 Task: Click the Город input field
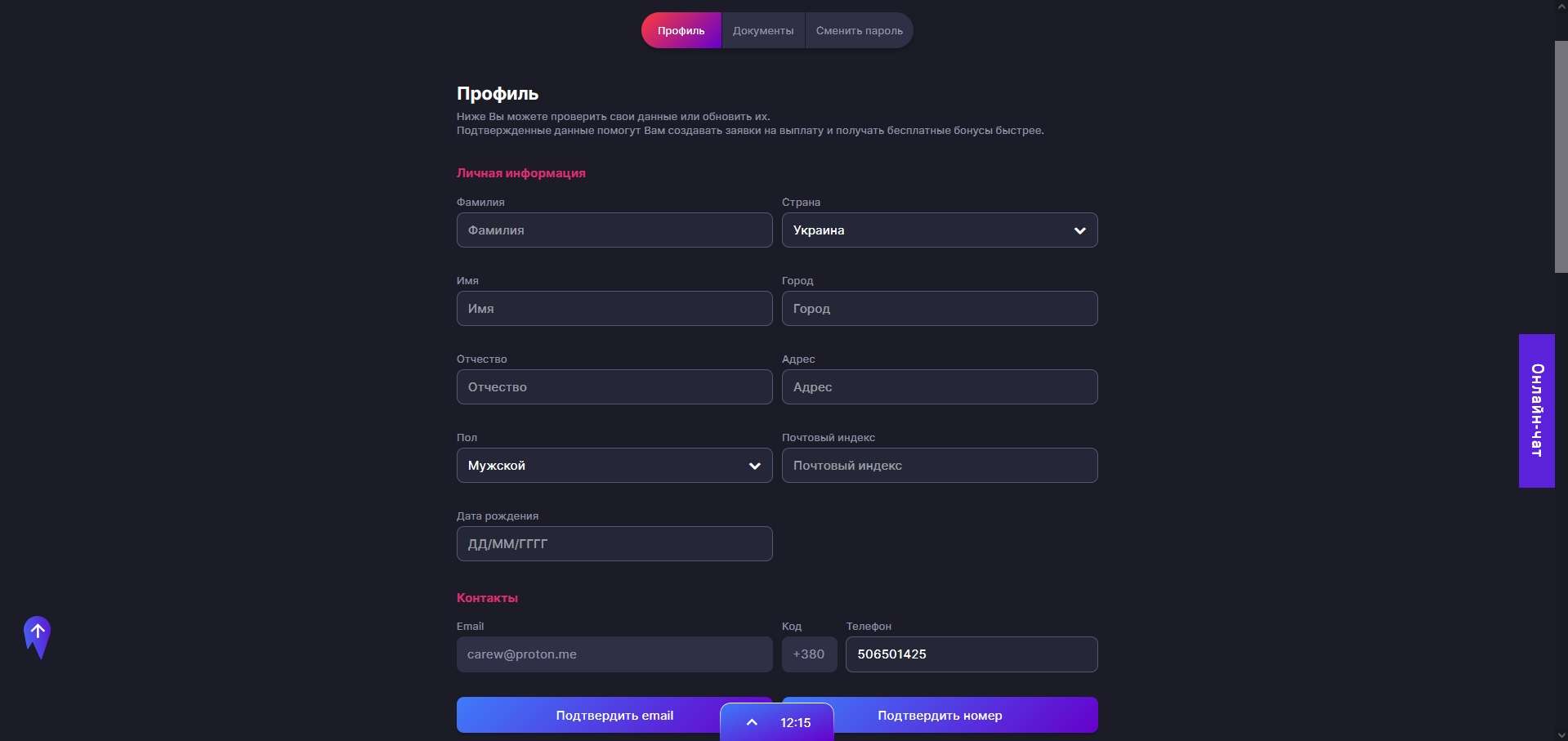click(939, 309)
